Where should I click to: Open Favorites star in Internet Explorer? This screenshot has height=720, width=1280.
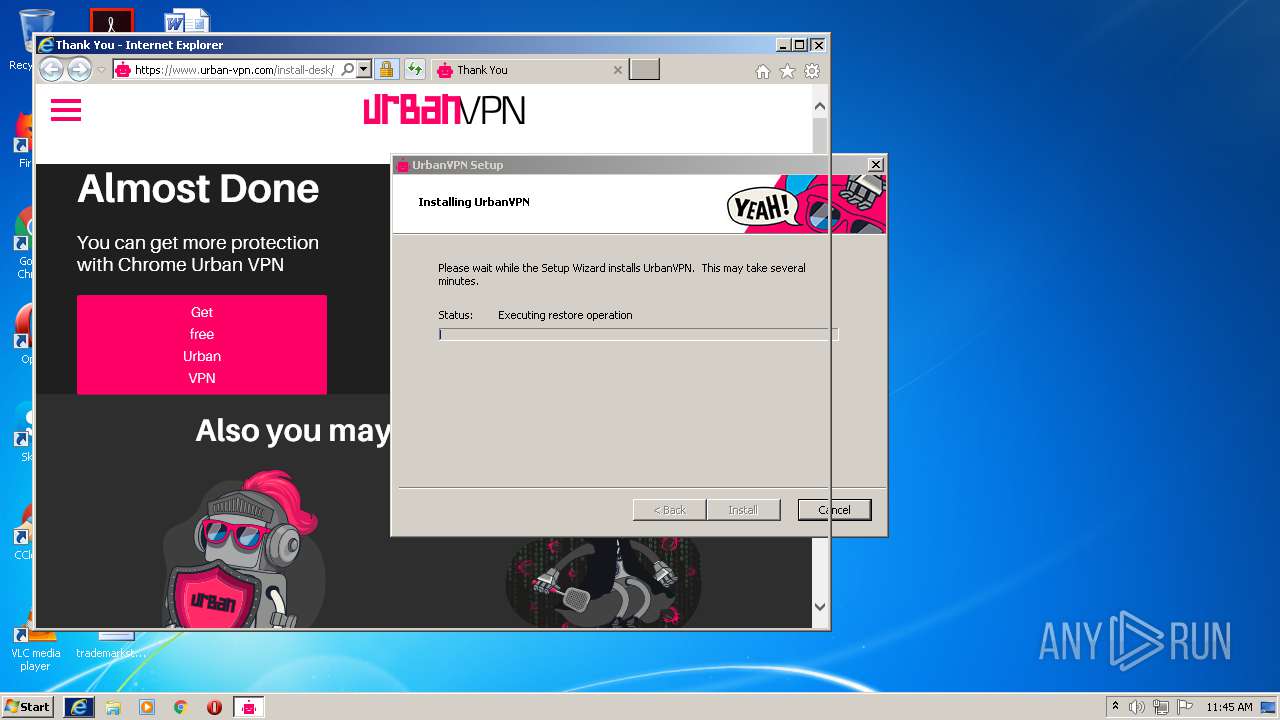click(787, 71)
